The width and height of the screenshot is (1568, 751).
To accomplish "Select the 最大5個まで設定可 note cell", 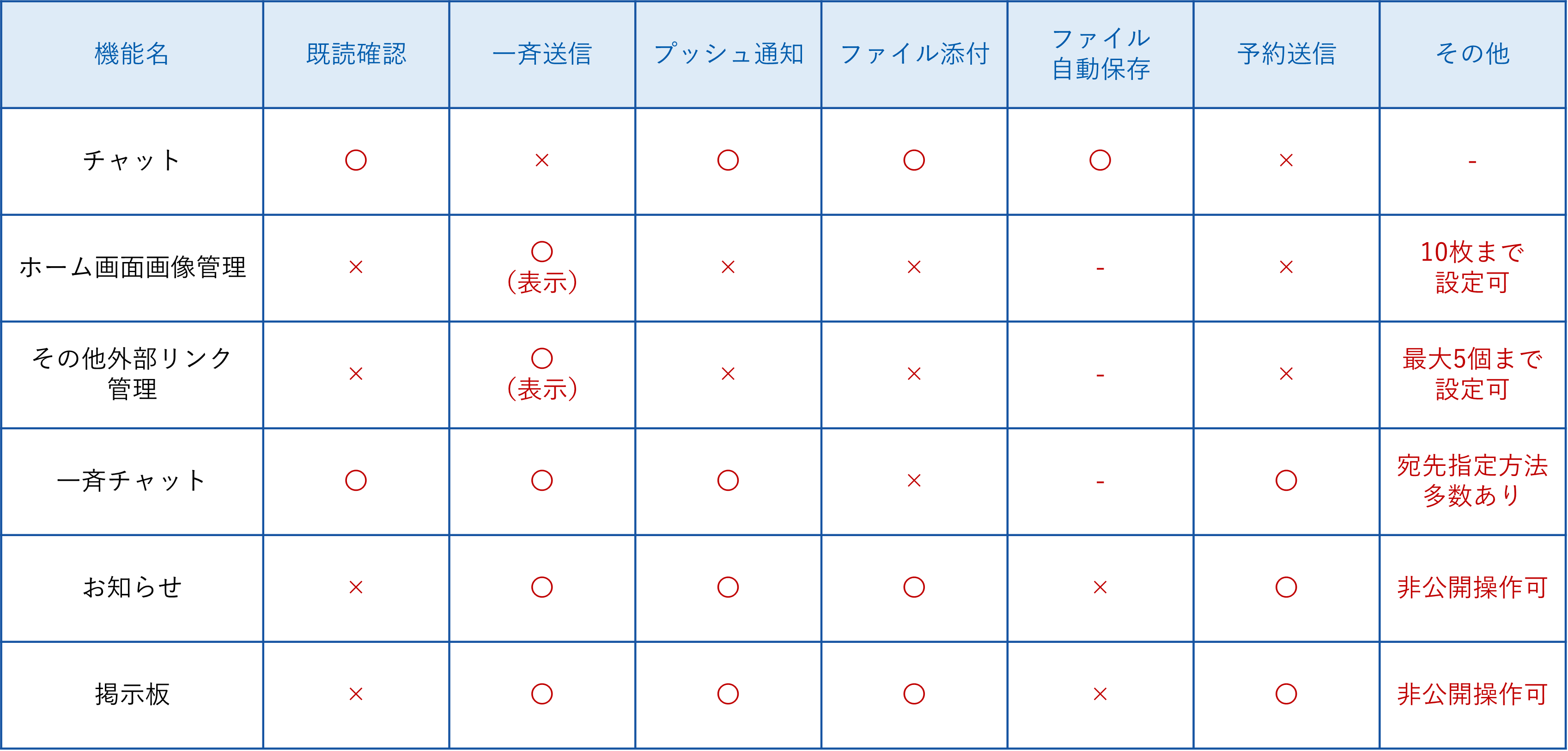I will [x=1472, y=373].
